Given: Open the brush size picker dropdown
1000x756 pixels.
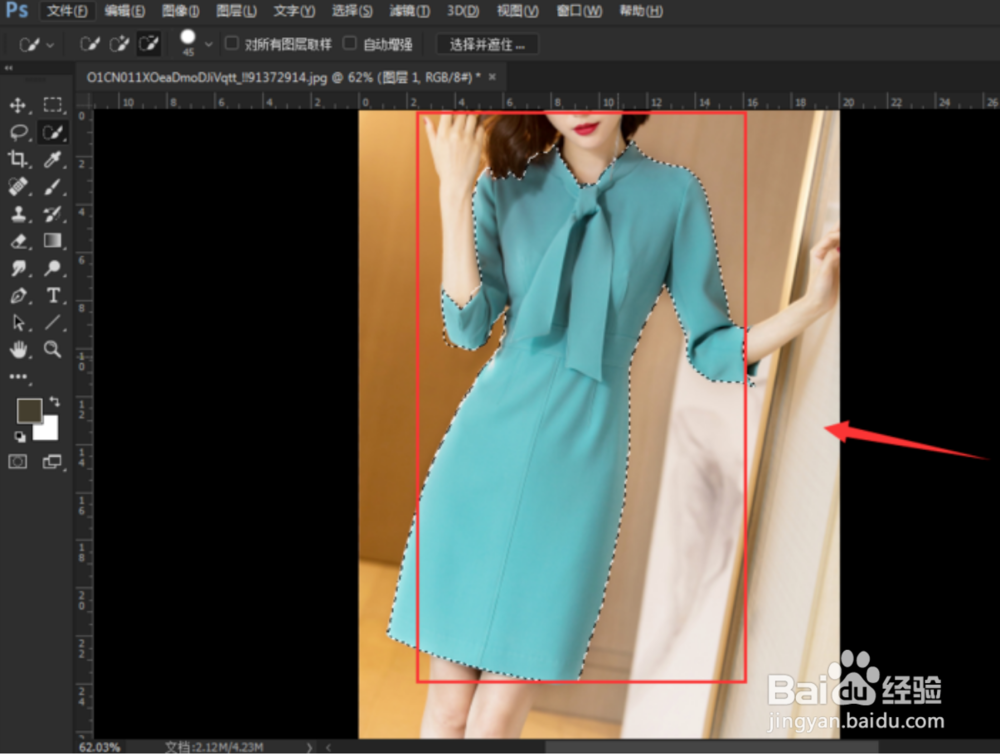Looking at the screenshot, I should tap(209, 45).
